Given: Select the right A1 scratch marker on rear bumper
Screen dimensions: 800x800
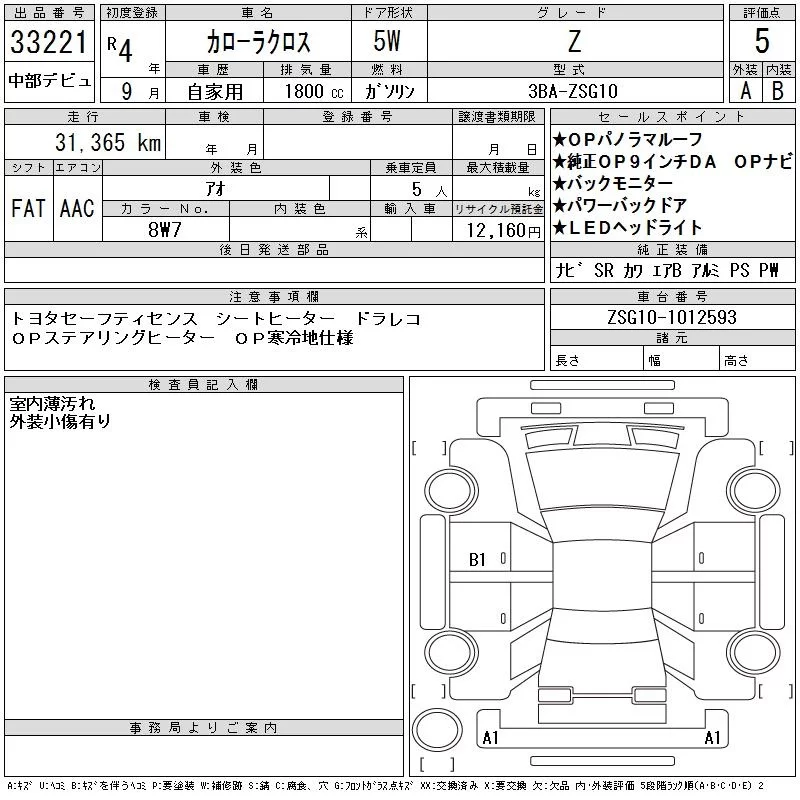Looking at the screenshot, I should 713,738.
